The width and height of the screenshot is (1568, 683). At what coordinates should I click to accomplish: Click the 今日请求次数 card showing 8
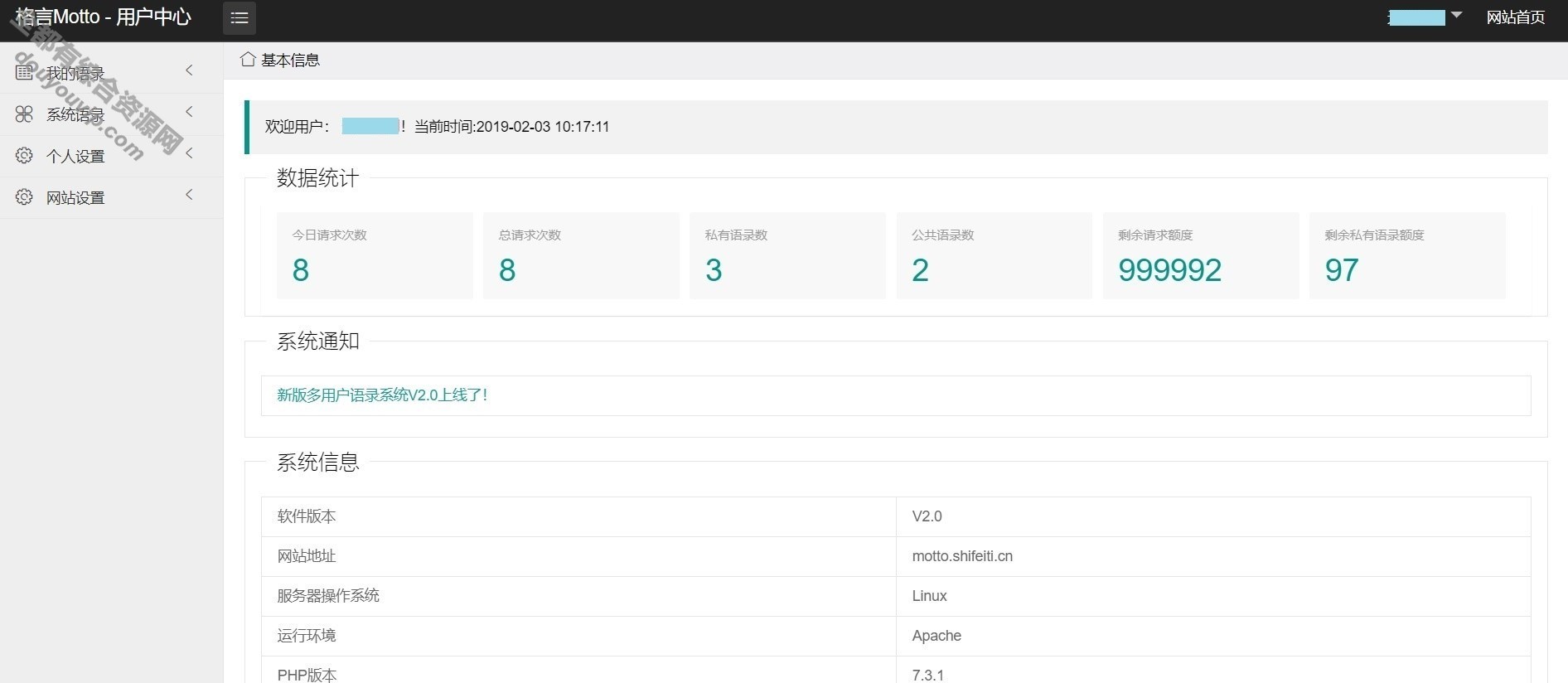point(375,255)
